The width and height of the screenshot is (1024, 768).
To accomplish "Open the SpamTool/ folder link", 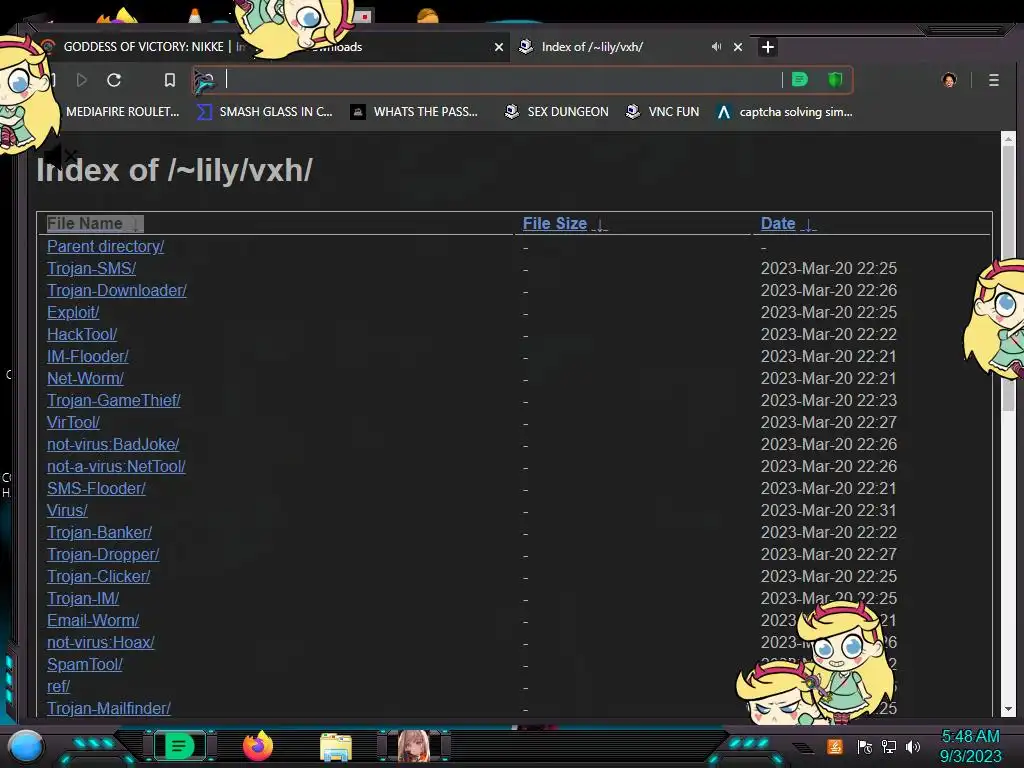I will (x=85, y=664).
